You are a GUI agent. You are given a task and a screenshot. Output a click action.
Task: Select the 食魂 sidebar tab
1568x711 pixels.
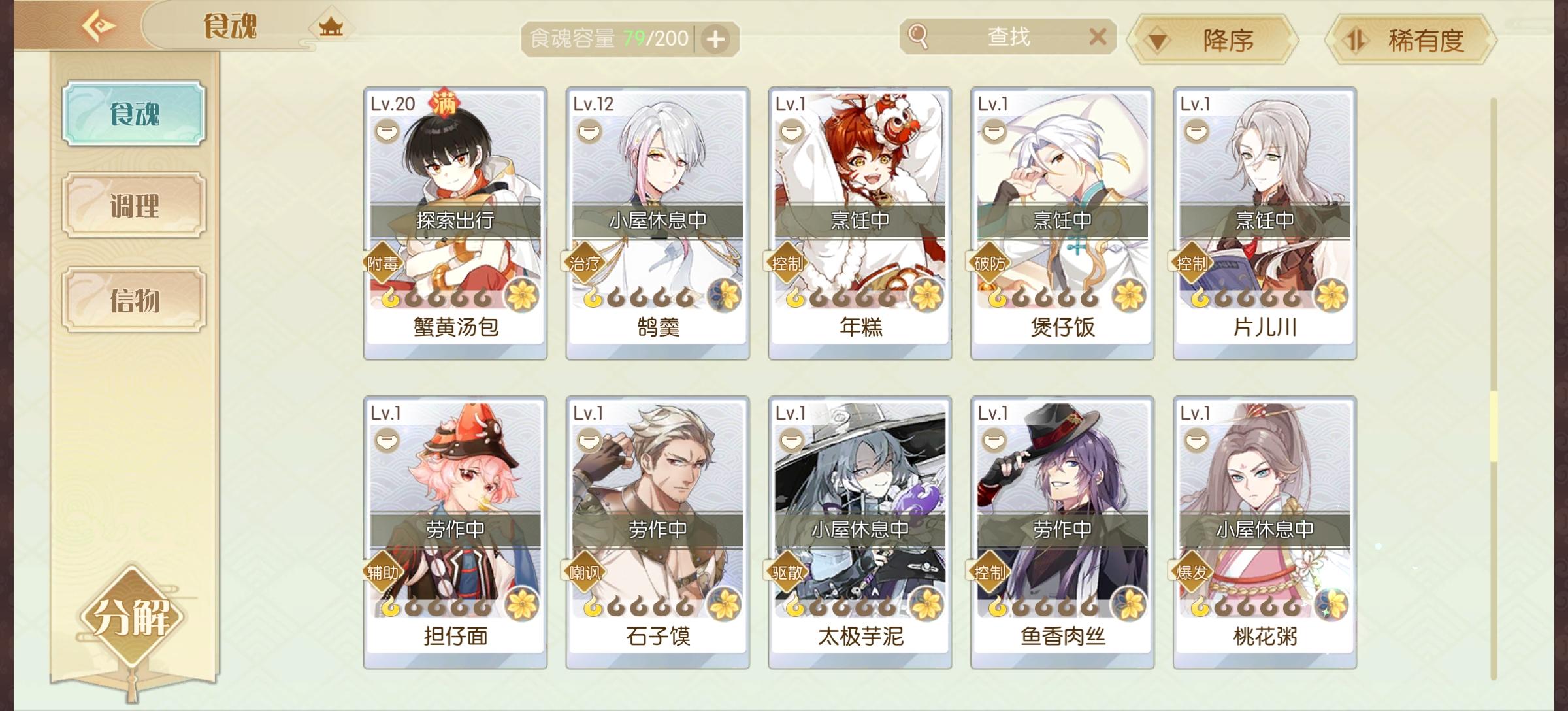pos(135,114)
